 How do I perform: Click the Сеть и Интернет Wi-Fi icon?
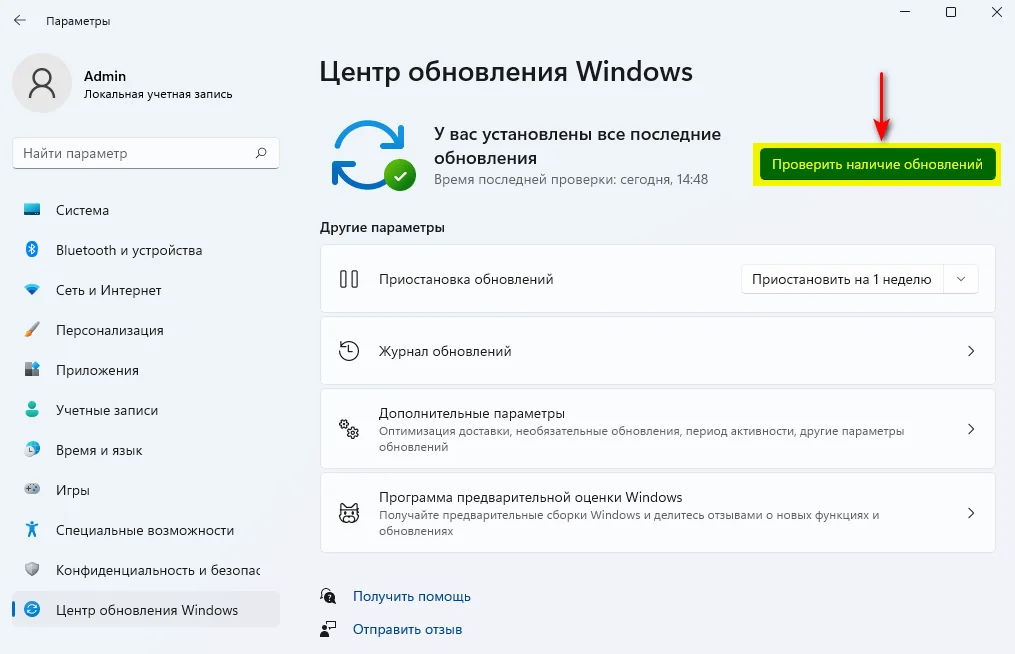pyautogui.click(x=32, y=289)
